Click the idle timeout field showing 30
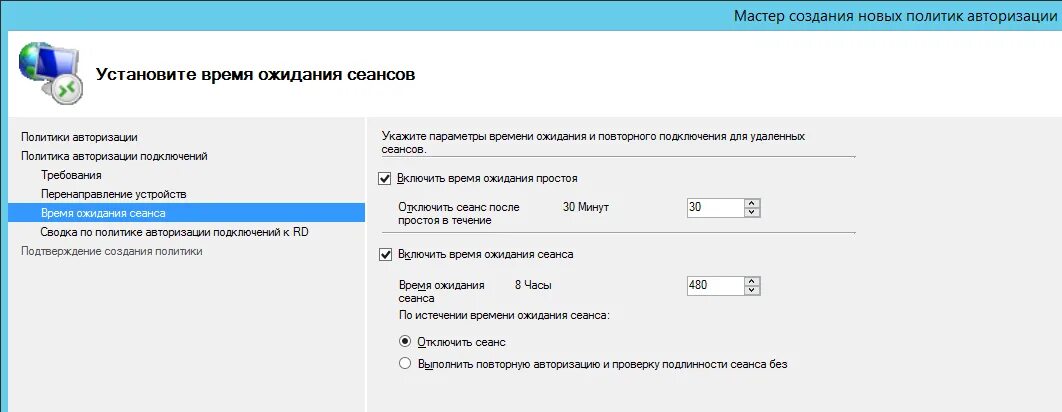1062x412 pixels. (715, 207)
